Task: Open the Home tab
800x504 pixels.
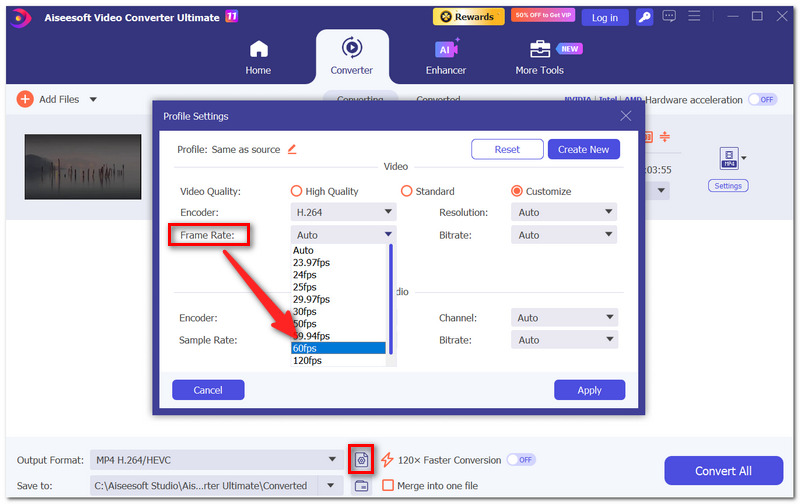Action: pos(258,58)
